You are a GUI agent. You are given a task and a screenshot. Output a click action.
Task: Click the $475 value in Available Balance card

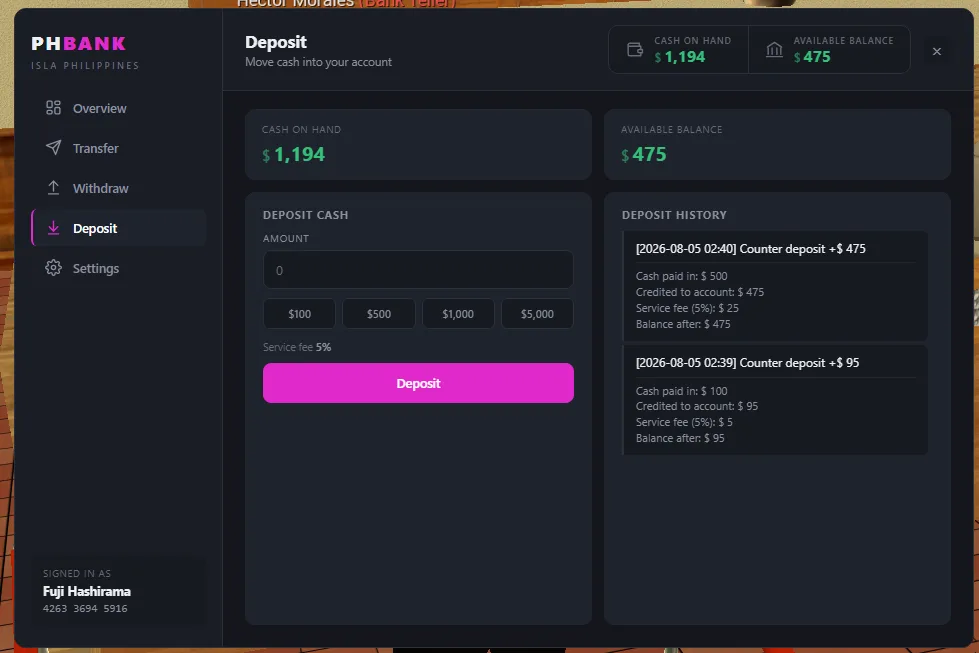tap(644, 154)
